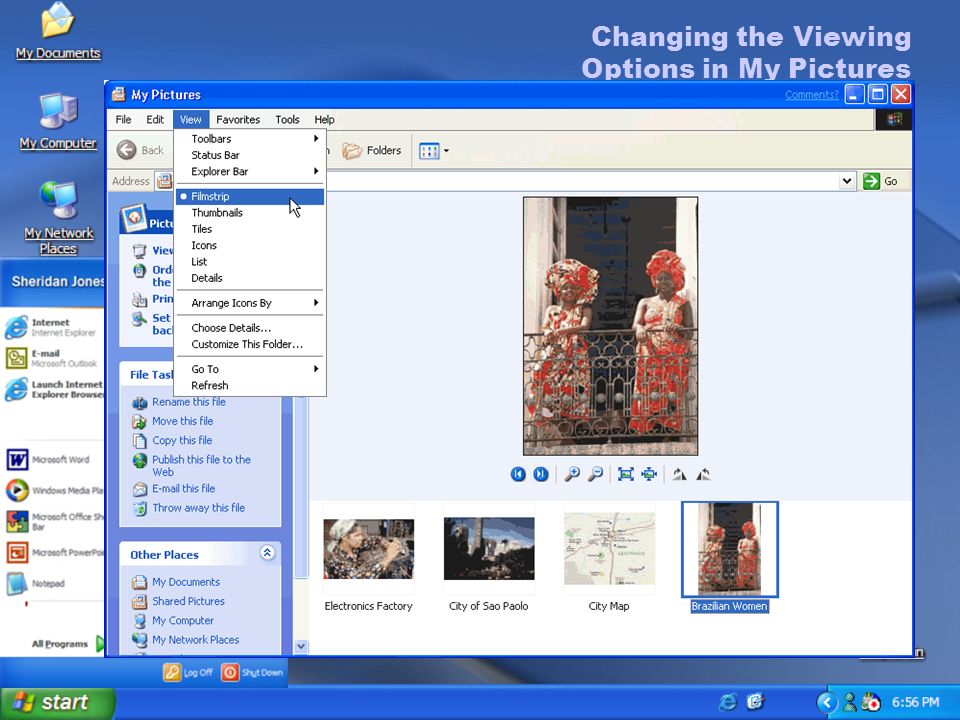
Task: Open the Favorites menu
Action: click(x=238, y=120)
